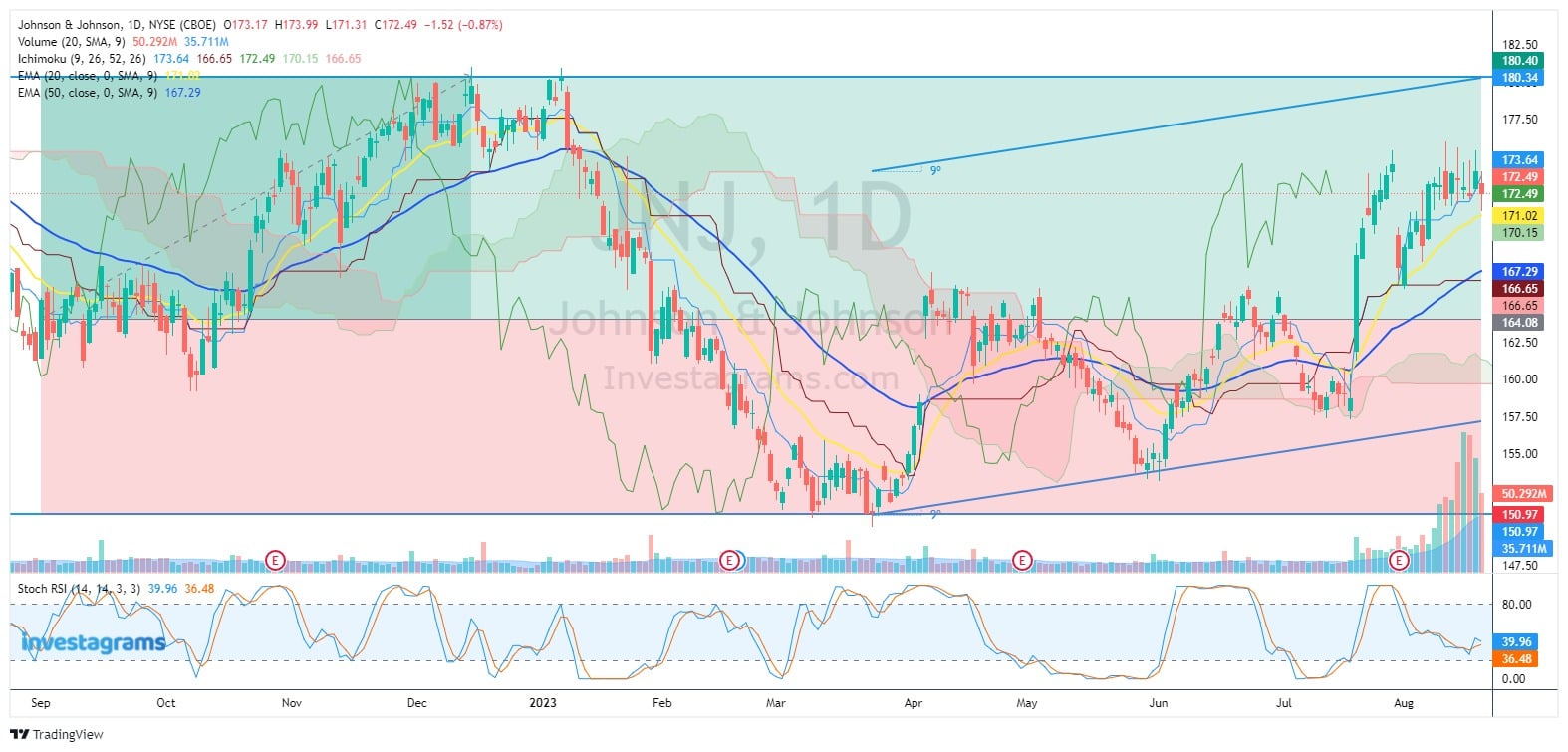Image resolution: width=1568 pixels, height=752 pixels.
Task: Click the Oct label on time axis
Action: pos(166,703)
